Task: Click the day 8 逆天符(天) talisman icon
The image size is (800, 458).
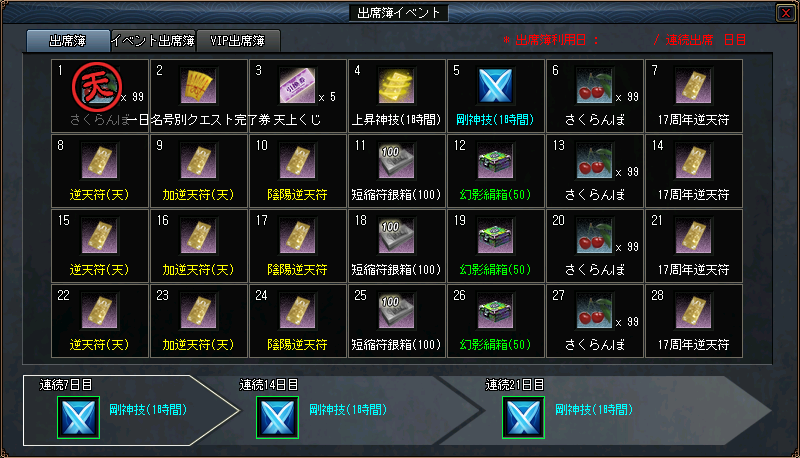Action: pos(99,162)
